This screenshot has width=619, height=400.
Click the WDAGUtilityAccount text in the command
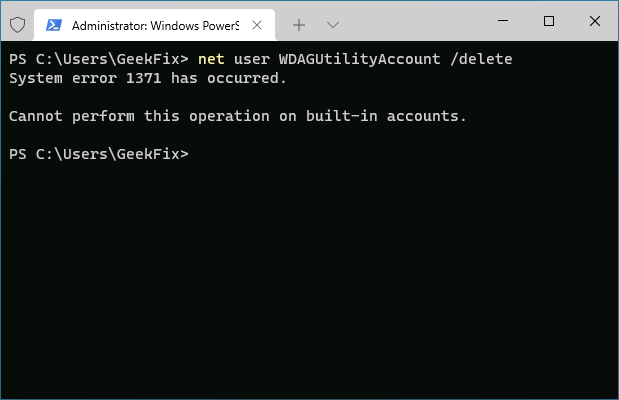coord(359,59)
